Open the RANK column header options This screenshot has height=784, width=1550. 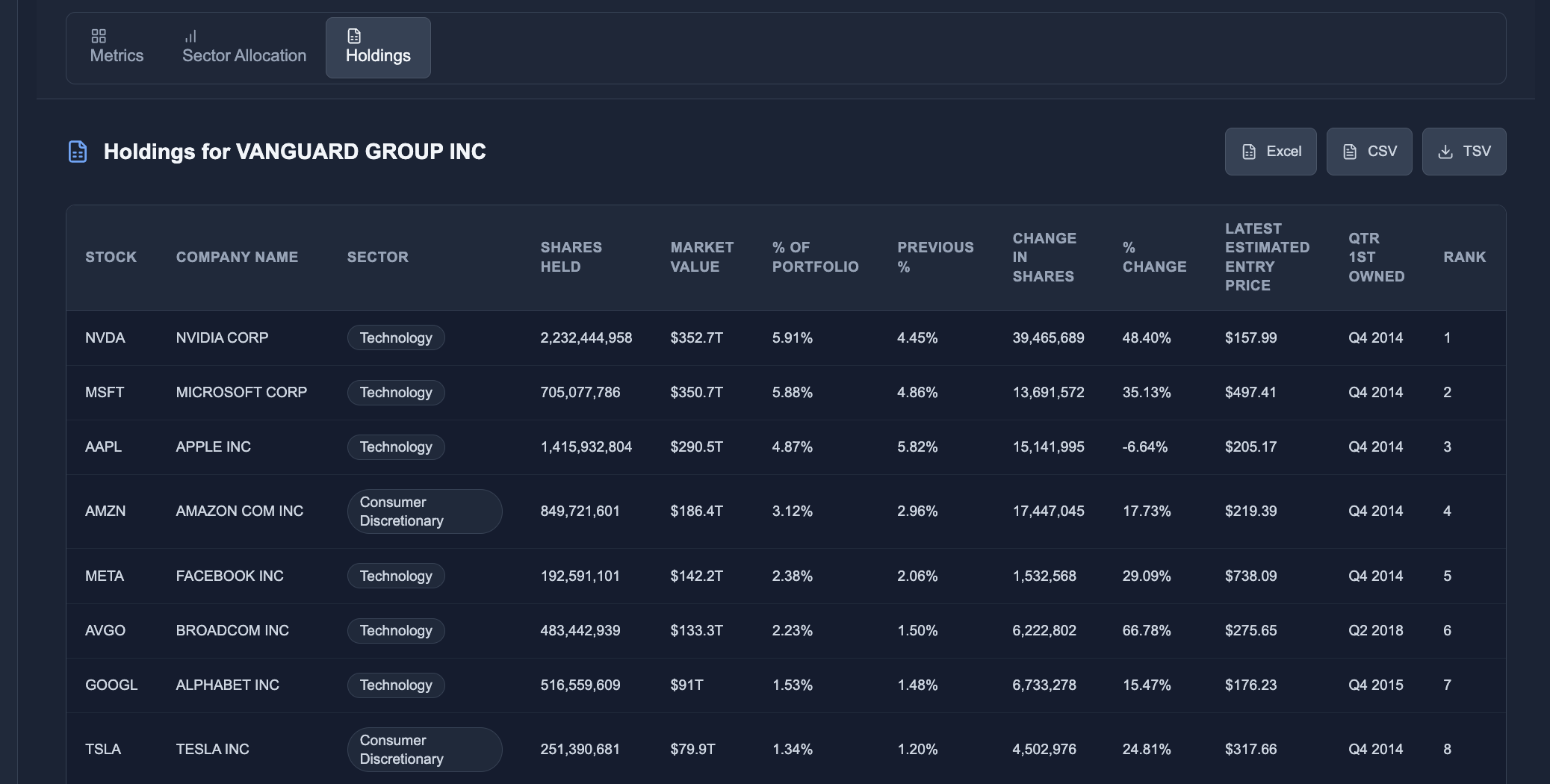pyautogui.click(x=1464, y=257)
